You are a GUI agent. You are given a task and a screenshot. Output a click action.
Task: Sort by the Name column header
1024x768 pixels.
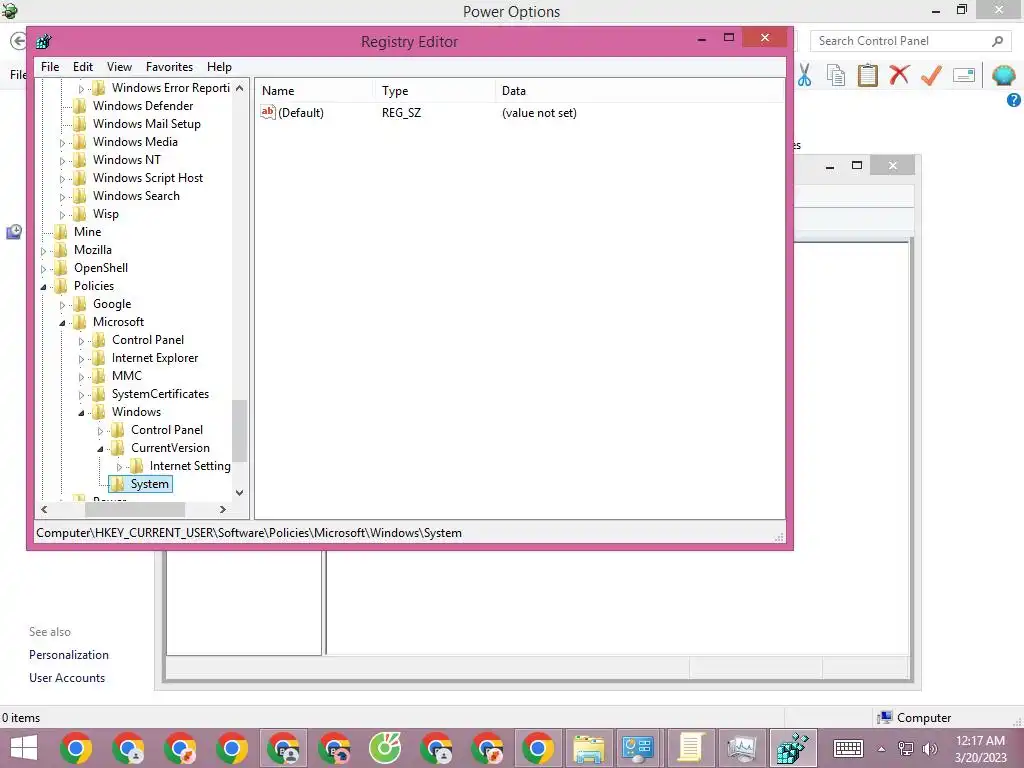[x=314, y=91]
